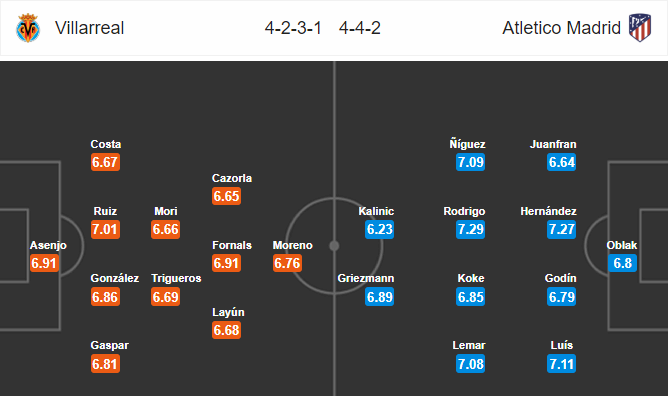Select Luís's 7.11 rating badge

(x=561, y=364)
